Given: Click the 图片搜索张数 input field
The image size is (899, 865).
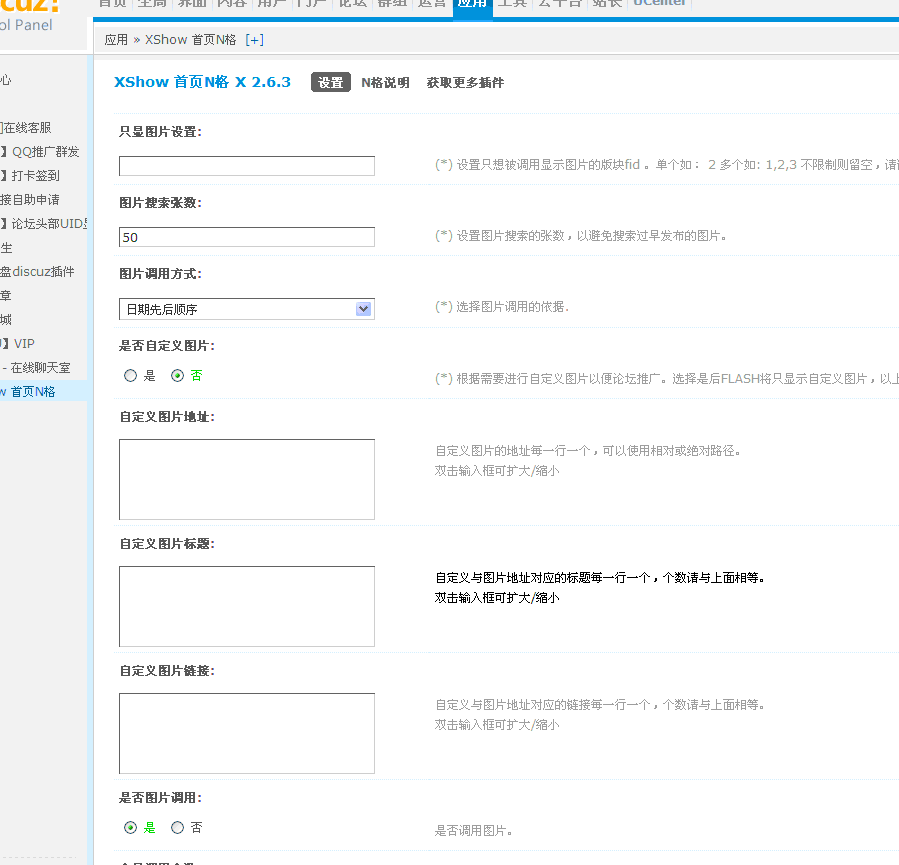Looking at the screenshot, I should point(246,237).
